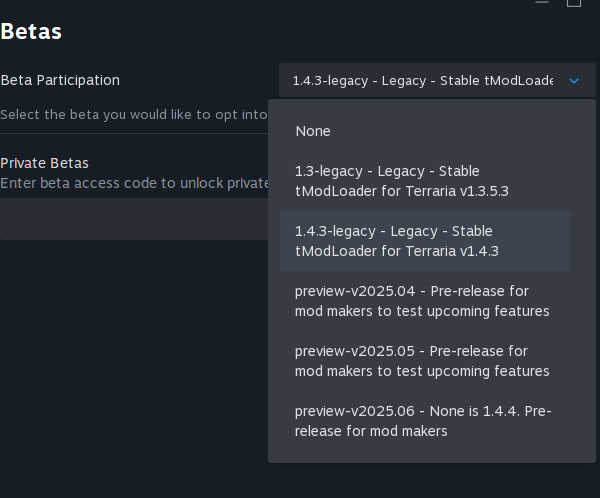Click the 'release for mod makers' line under preview-v2025.06
600x498 pixels.
pos(371,431)
